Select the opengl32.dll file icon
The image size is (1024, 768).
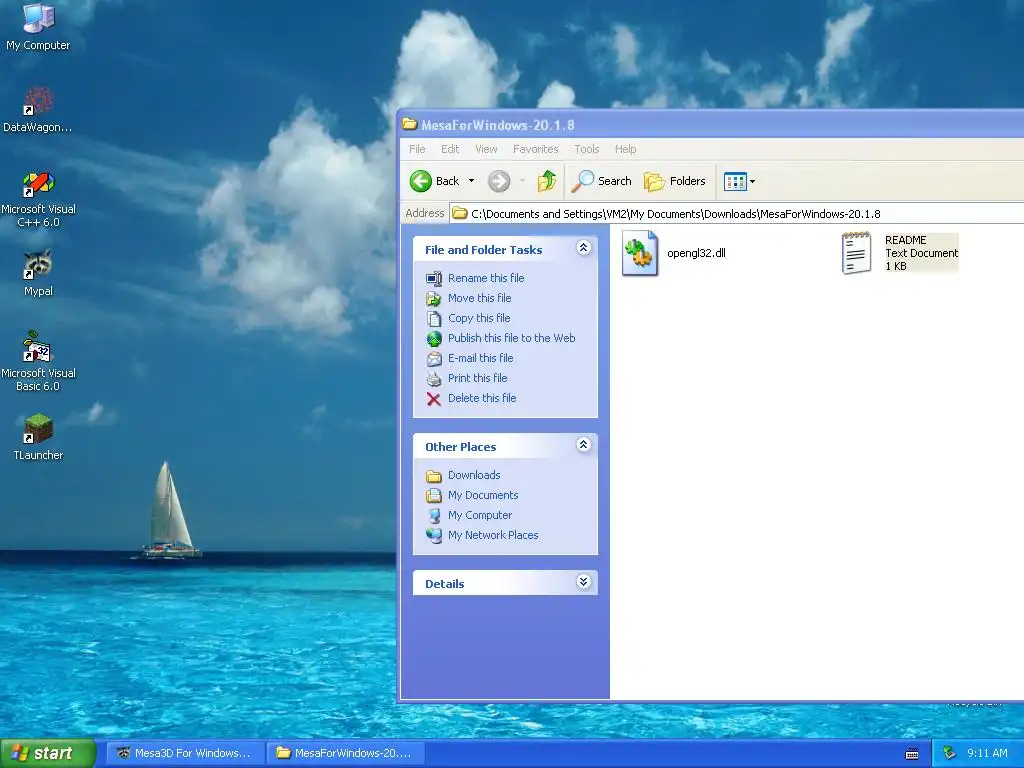[639, 253]
